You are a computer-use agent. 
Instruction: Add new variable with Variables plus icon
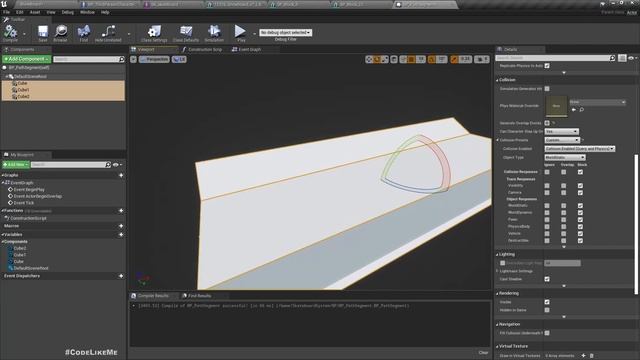[121, 235]
